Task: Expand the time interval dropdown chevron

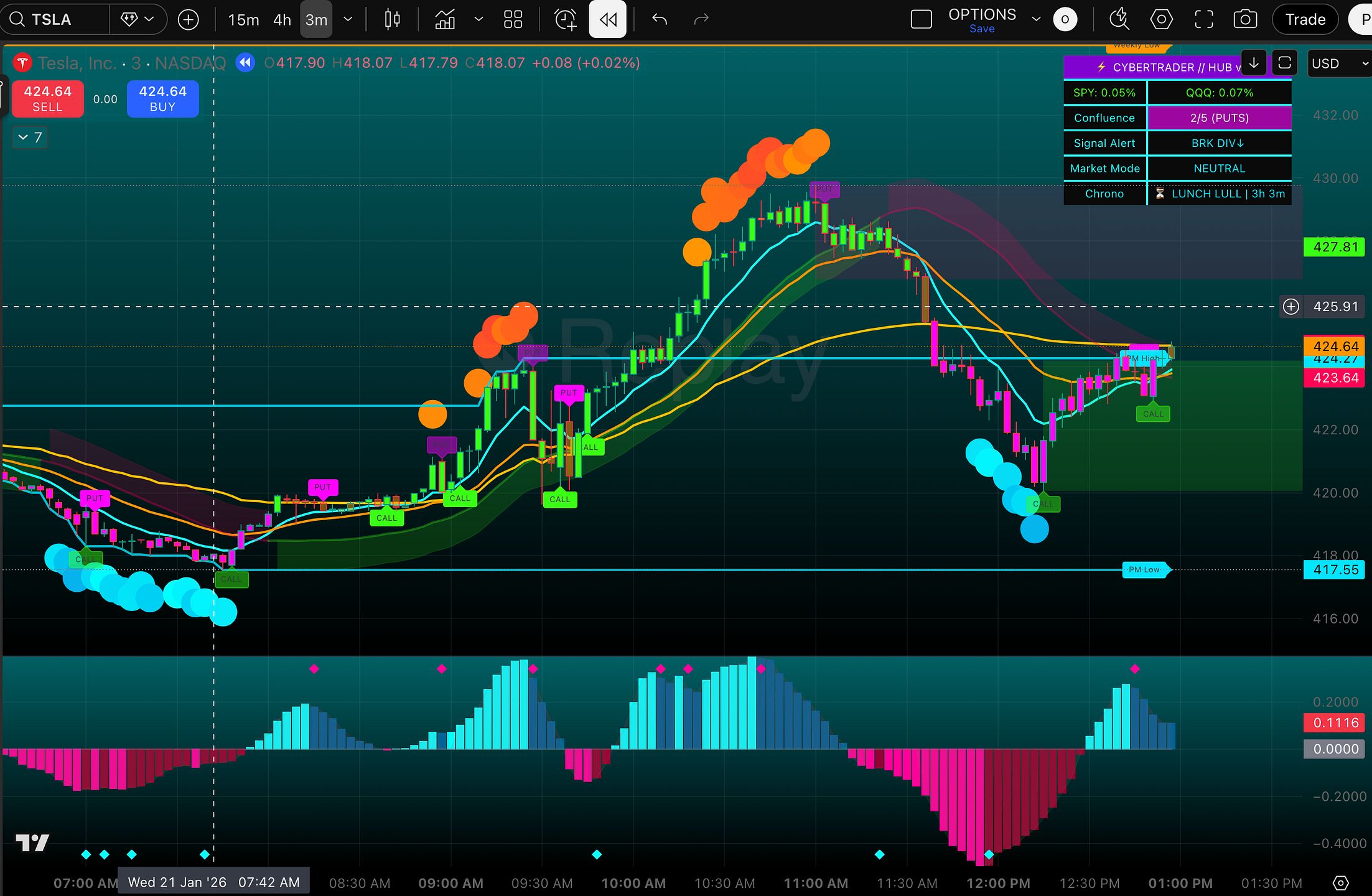Action: point(348,20)
